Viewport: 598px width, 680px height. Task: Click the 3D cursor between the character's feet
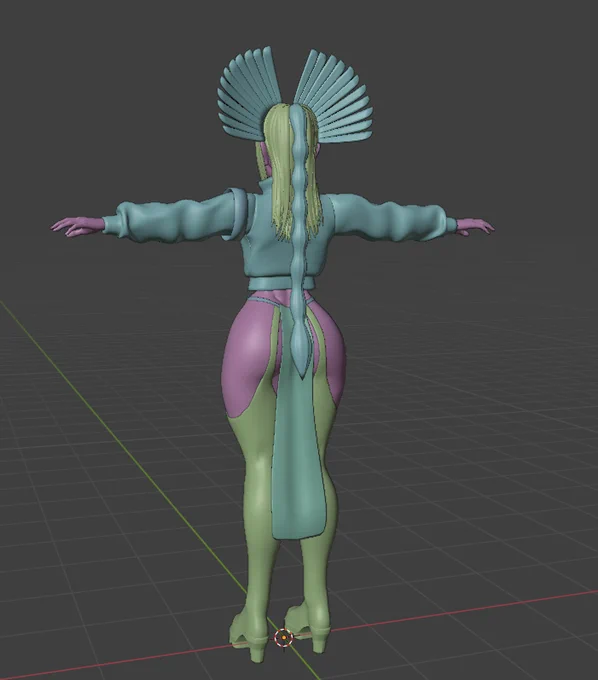284,638
